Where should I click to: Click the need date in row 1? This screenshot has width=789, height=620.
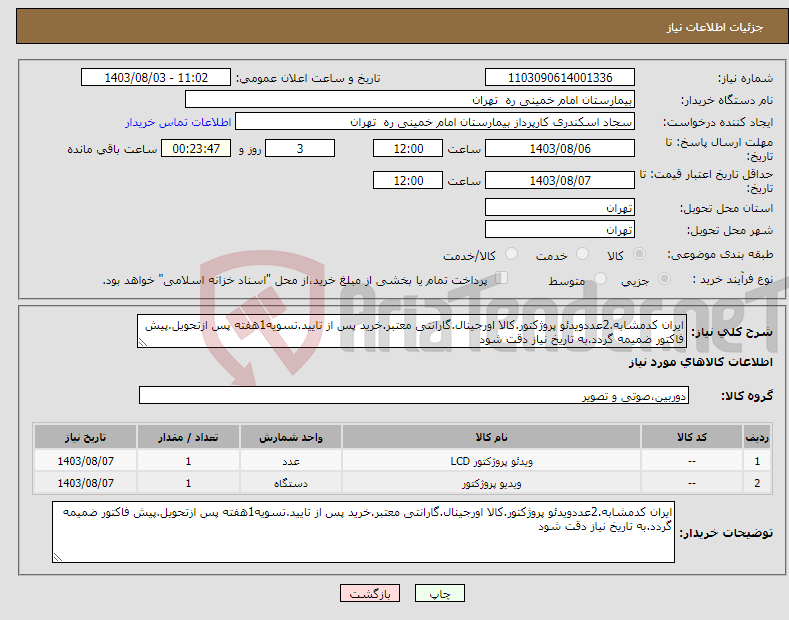pyautogui.click(x=86, y=461)
